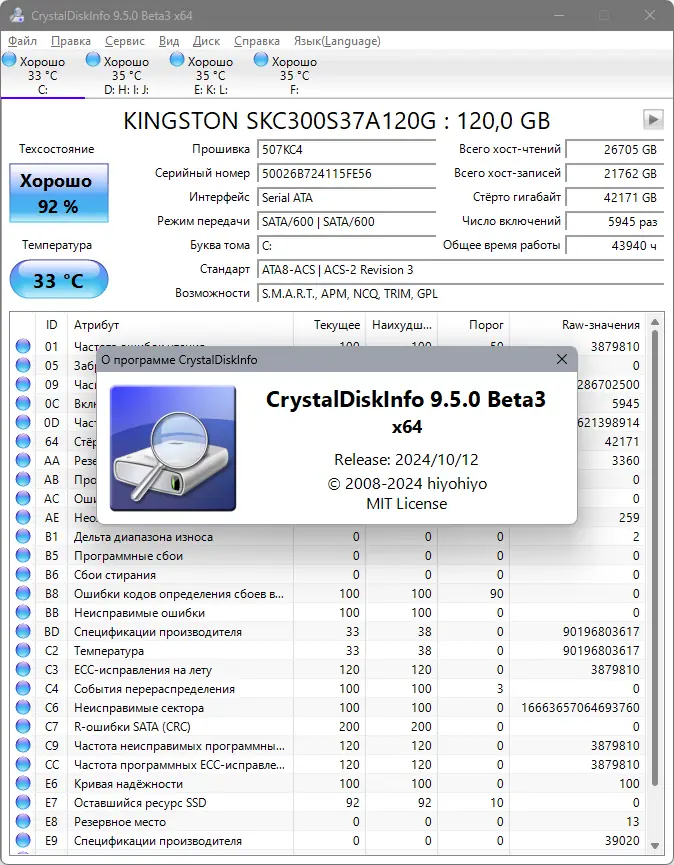The height and width of the screenshot is (865, 674).
Task: Click the Порог column header
Action: [473, 325]
